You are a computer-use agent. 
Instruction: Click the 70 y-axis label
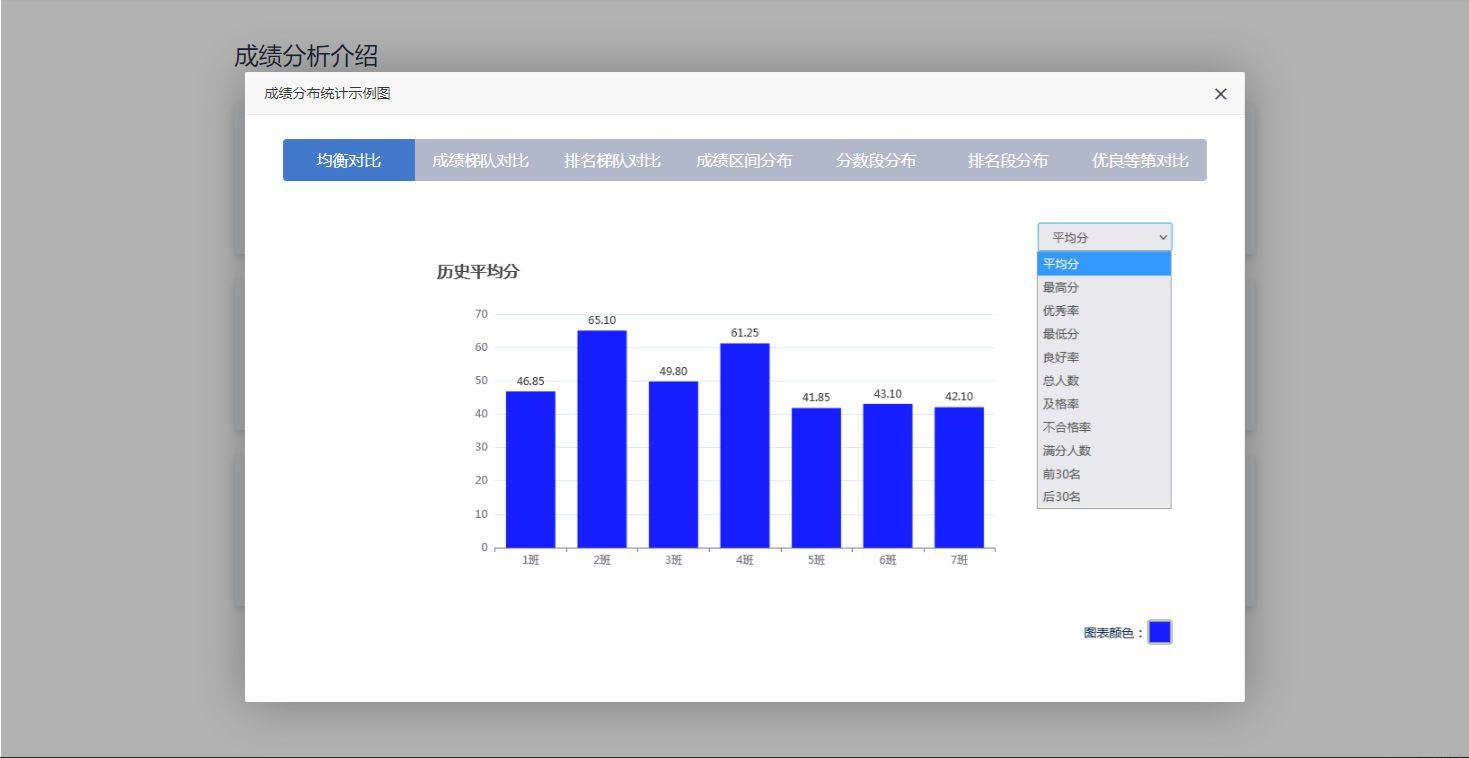481,314
